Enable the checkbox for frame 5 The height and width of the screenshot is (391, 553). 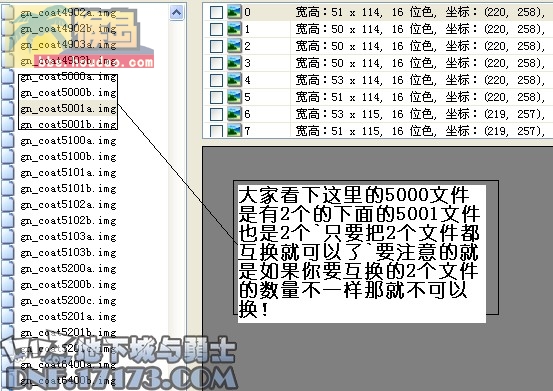pos(216,97)
